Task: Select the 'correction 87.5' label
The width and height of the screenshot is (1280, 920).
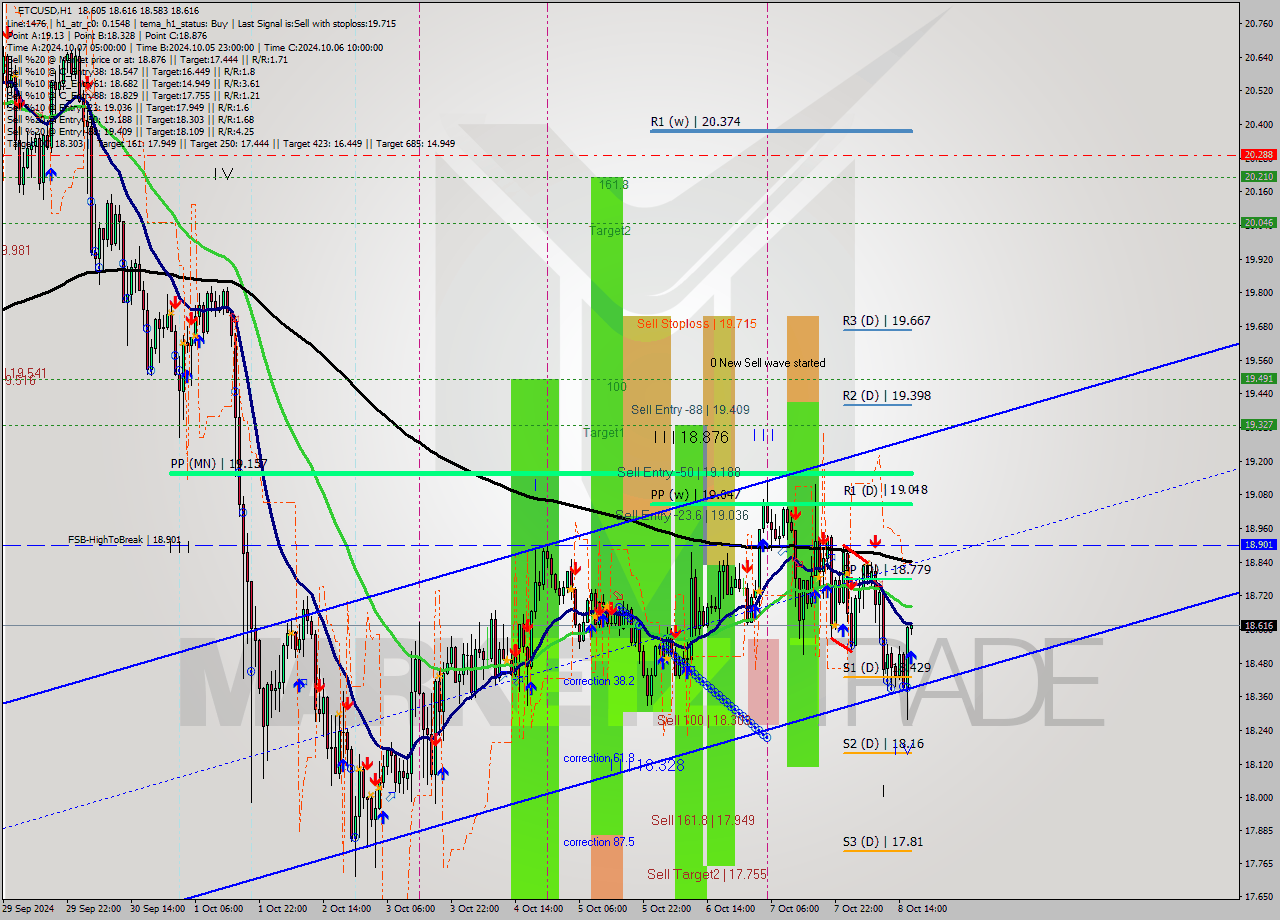Action: [598, 842]
